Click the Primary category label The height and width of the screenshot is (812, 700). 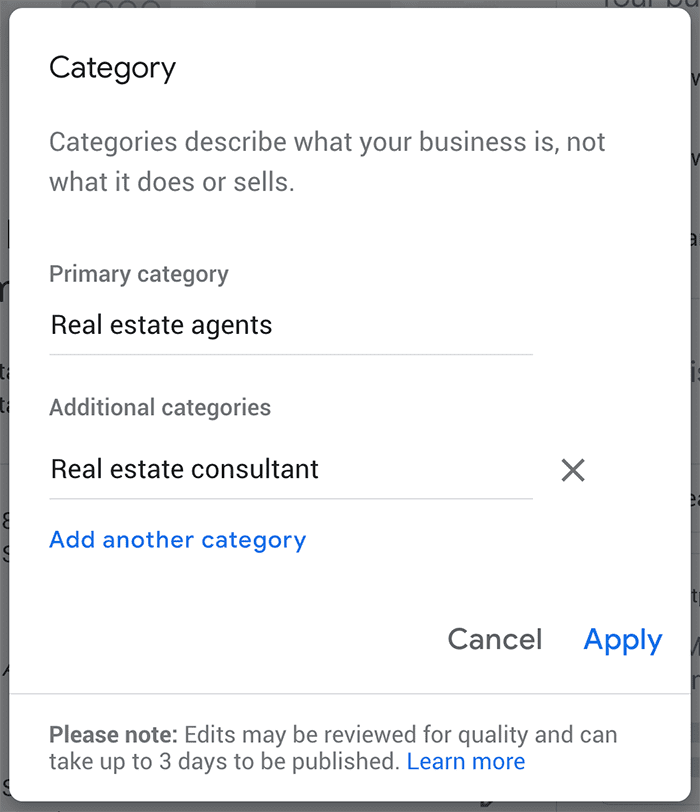click(139, 274)
